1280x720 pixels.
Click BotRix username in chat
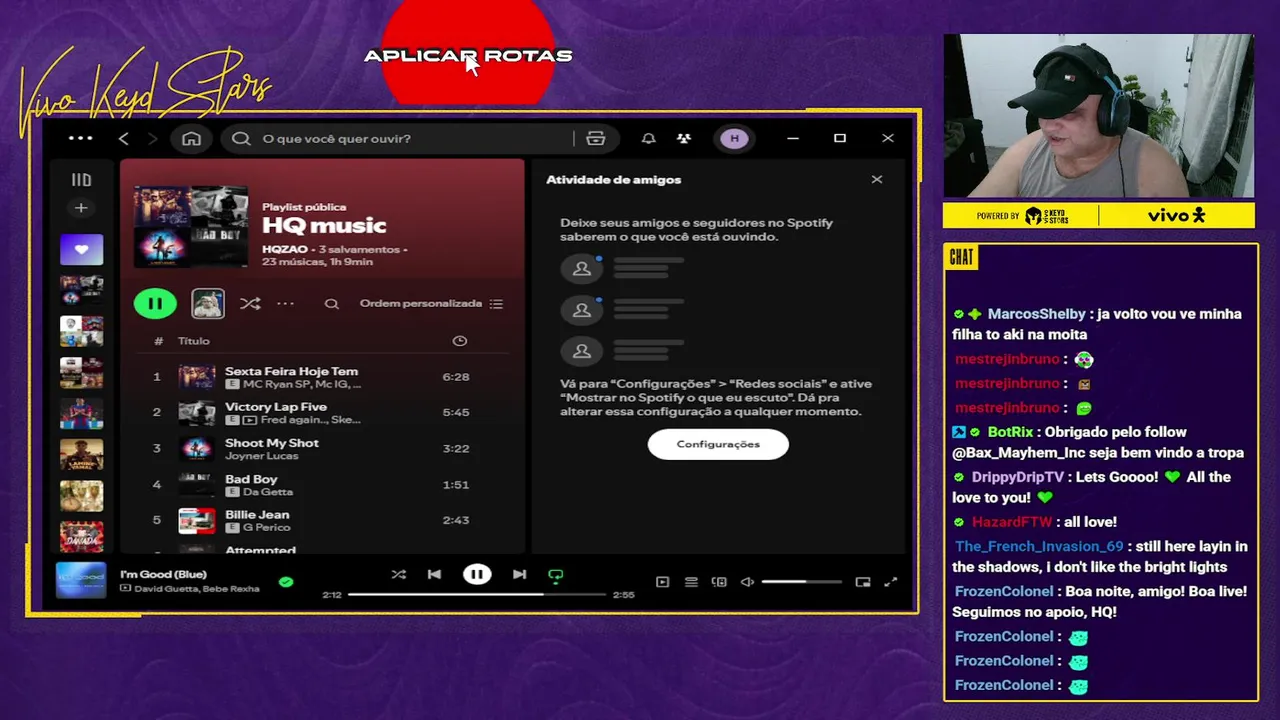1010,432
